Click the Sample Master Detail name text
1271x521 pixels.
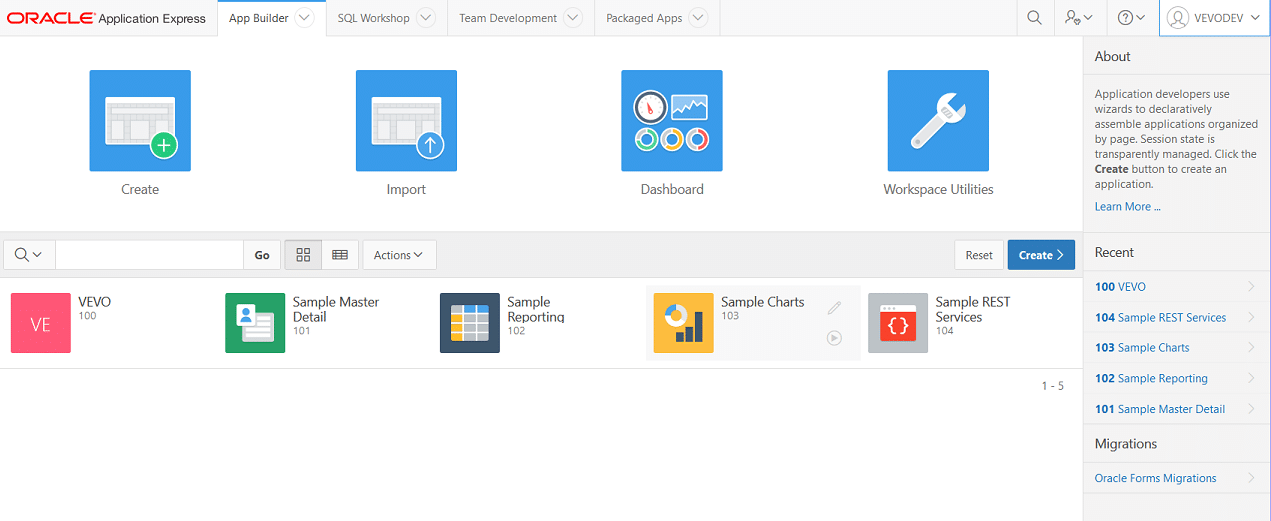[336, 309]
